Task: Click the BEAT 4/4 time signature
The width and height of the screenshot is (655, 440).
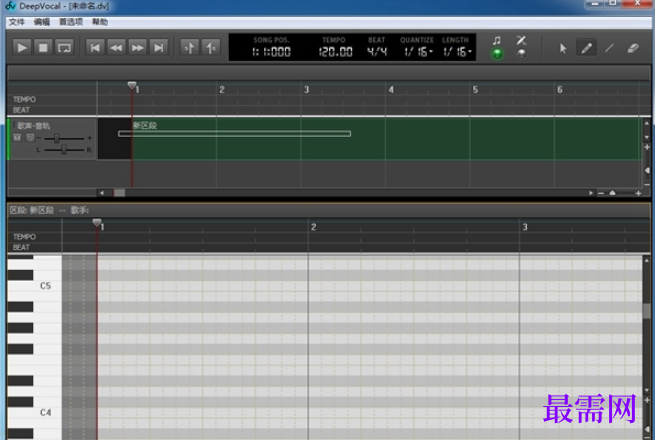Action: [x=377, y=52]
